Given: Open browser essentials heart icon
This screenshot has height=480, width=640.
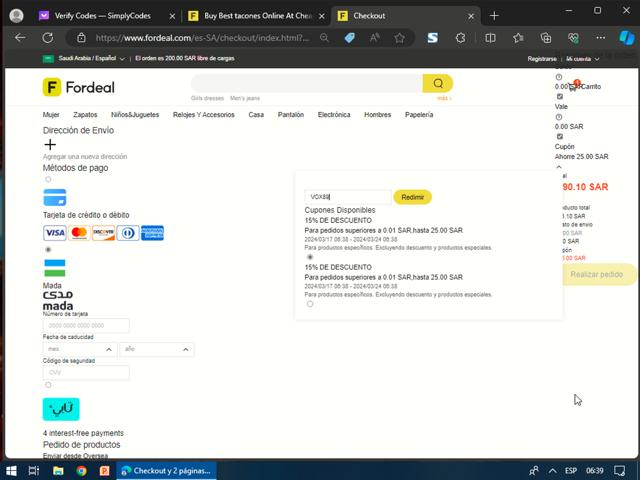Looking at the screenshot, I should coord(573,38).
